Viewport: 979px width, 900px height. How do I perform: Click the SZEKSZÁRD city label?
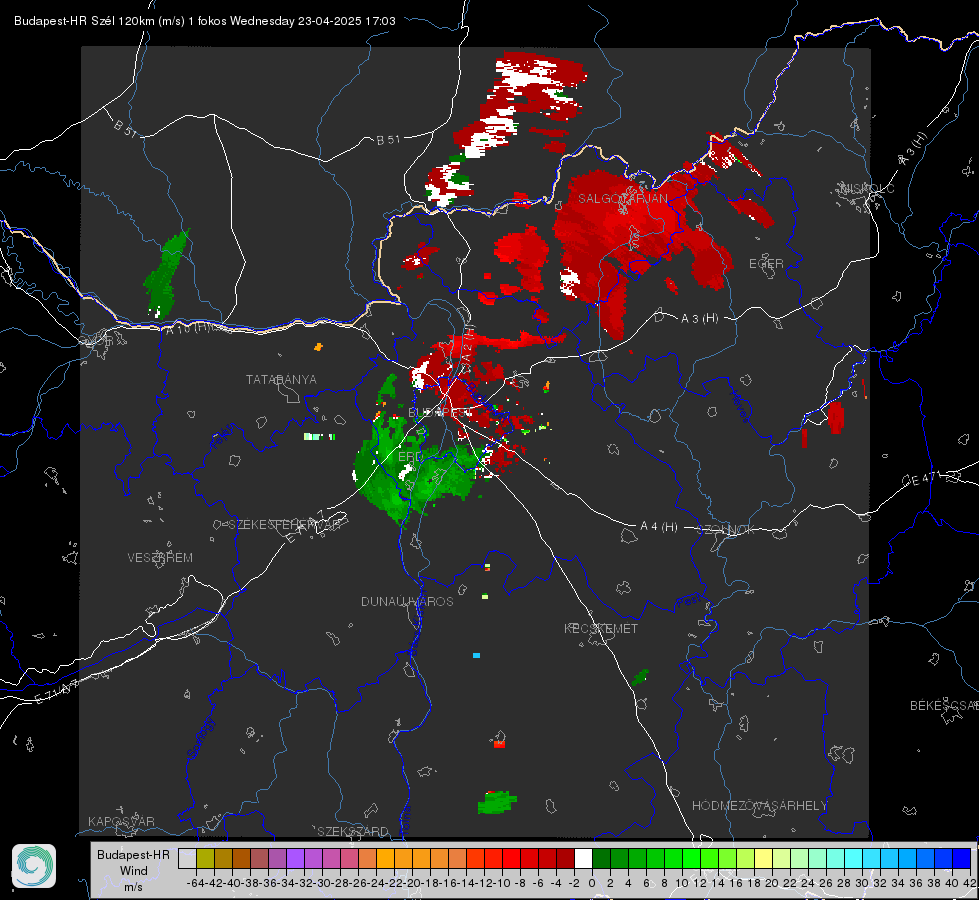tap(353, 831)
